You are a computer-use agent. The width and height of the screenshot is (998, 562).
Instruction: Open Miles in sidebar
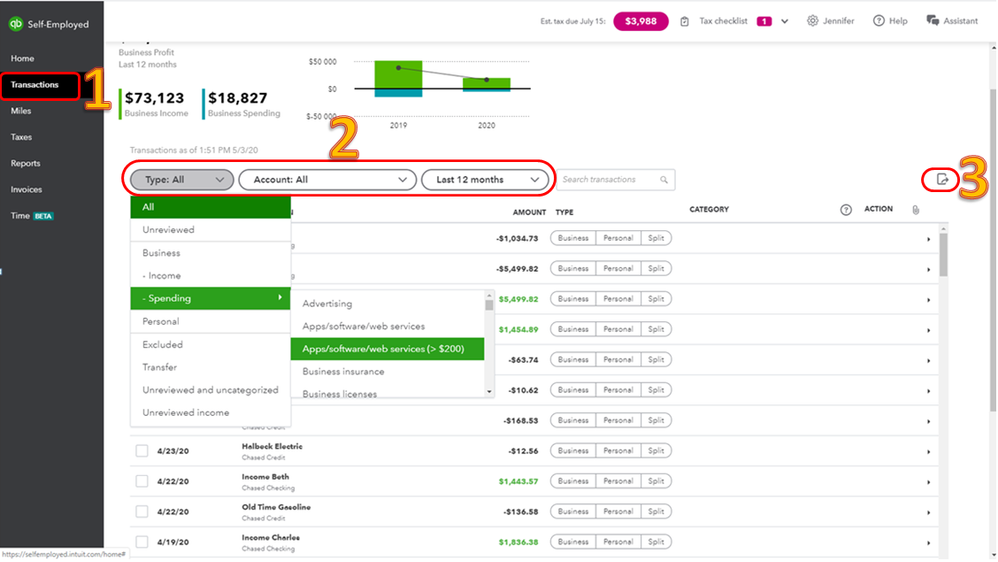point(21,111)
